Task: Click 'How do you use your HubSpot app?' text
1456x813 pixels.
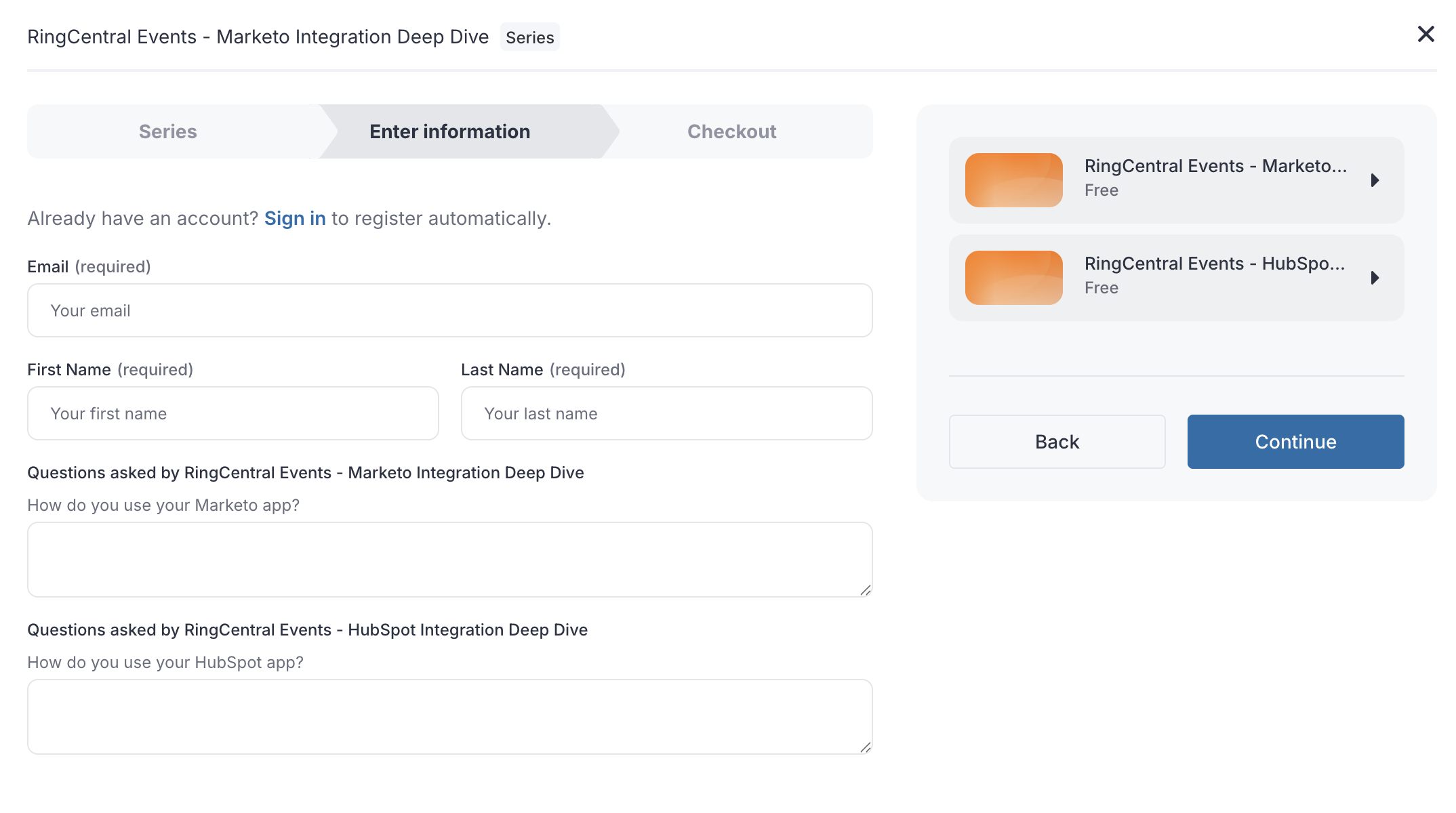Action: click(x=165, y=663)
